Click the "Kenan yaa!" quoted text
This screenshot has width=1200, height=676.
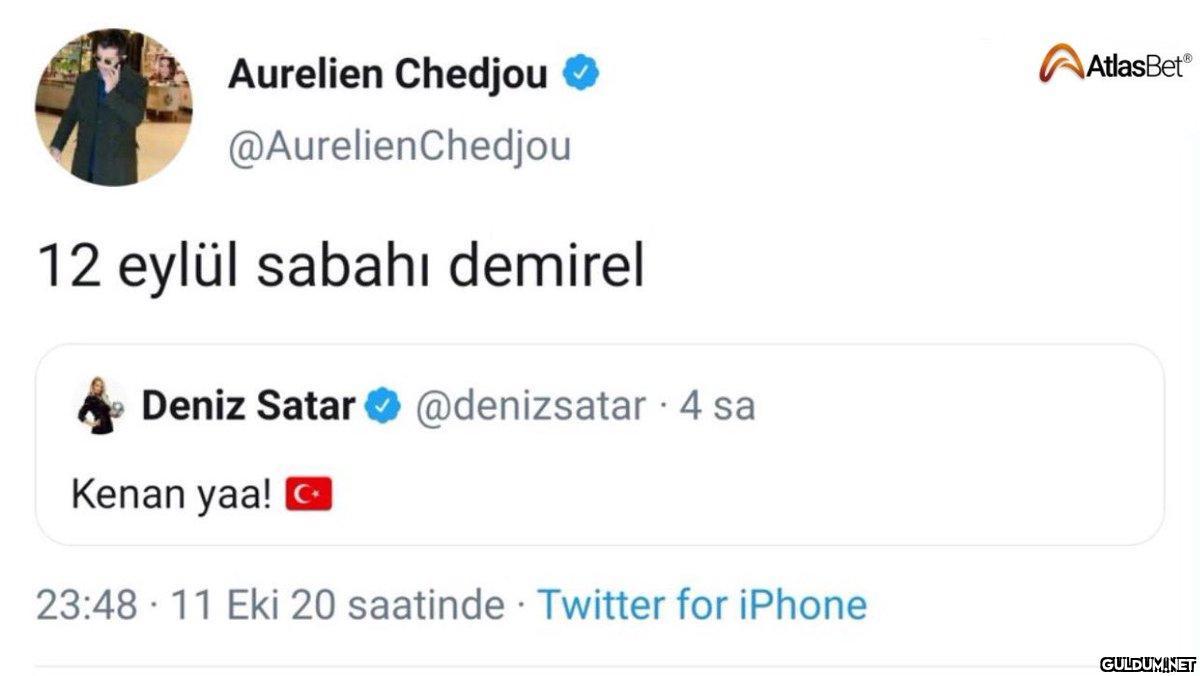171,494
